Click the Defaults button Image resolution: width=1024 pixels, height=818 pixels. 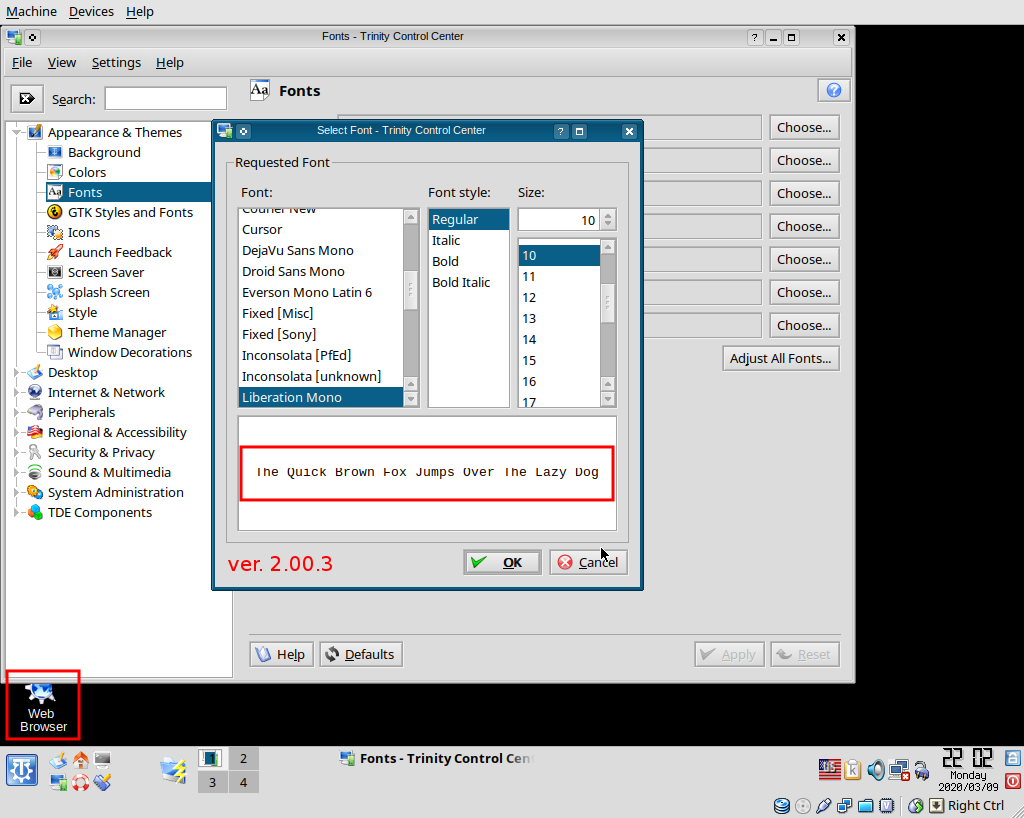coord(360,654)
